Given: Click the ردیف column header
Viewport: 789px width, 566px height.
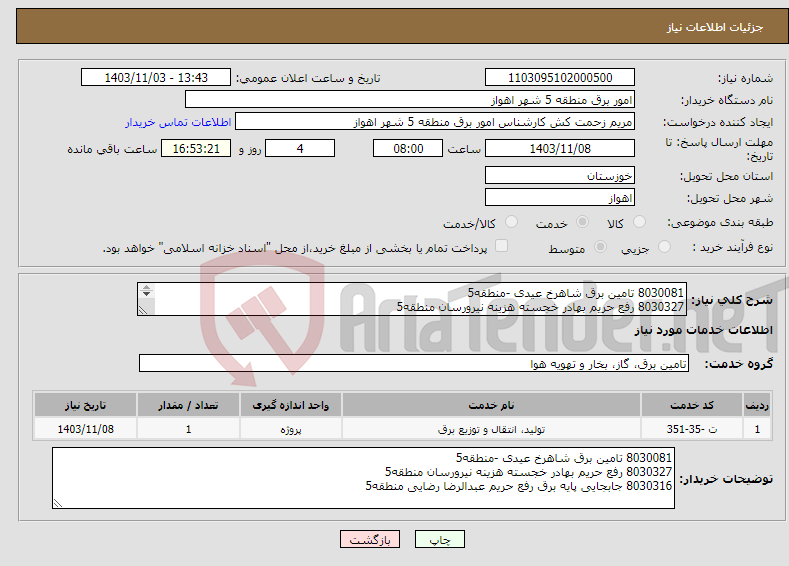Looking at the screenshot, I should [757, 405].
